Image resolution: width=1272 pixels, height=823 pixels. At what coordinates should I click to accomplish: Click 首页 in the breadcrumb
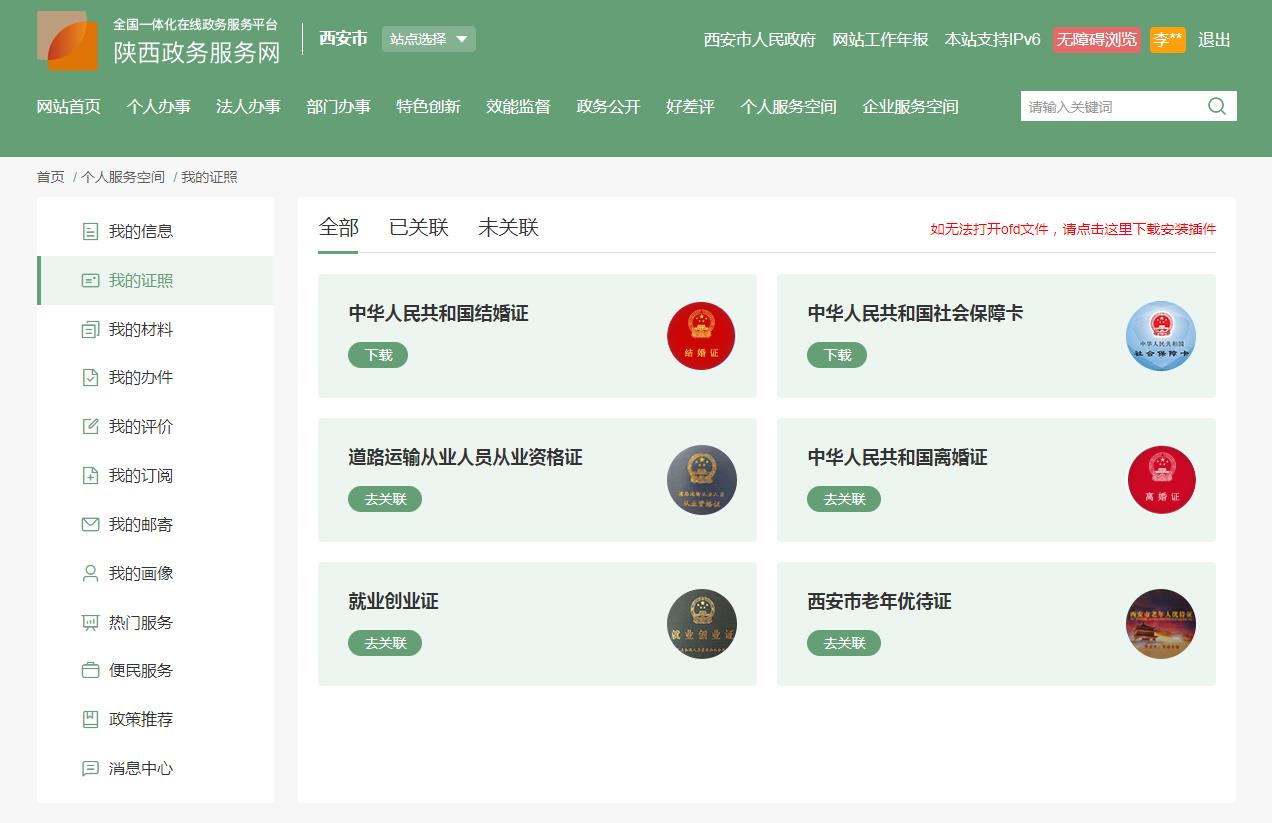tap(50, 177)
